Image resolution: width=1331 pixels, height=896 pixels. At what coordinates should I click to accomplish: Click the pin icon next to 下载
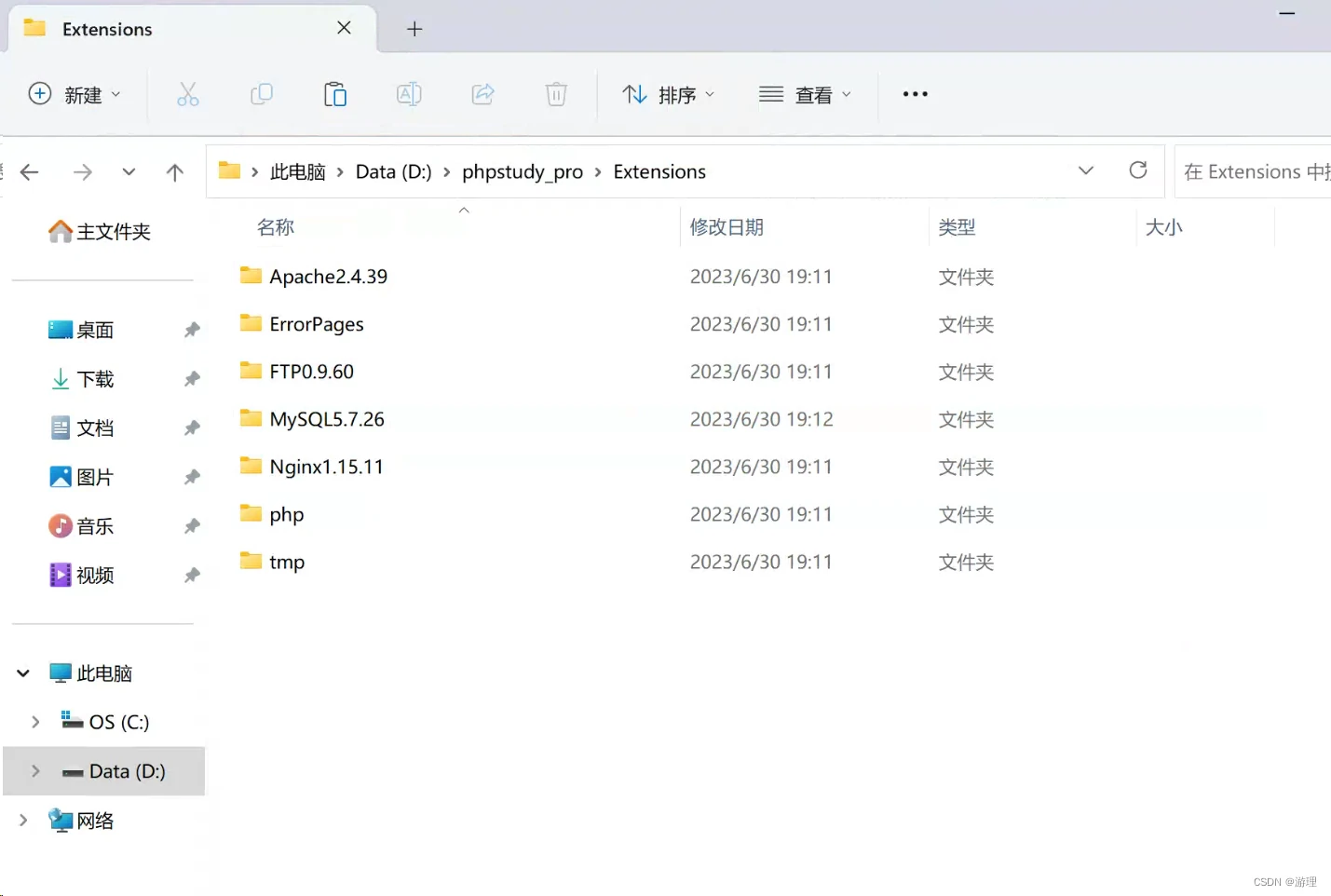pyautogui.click(x=192, y=379)
